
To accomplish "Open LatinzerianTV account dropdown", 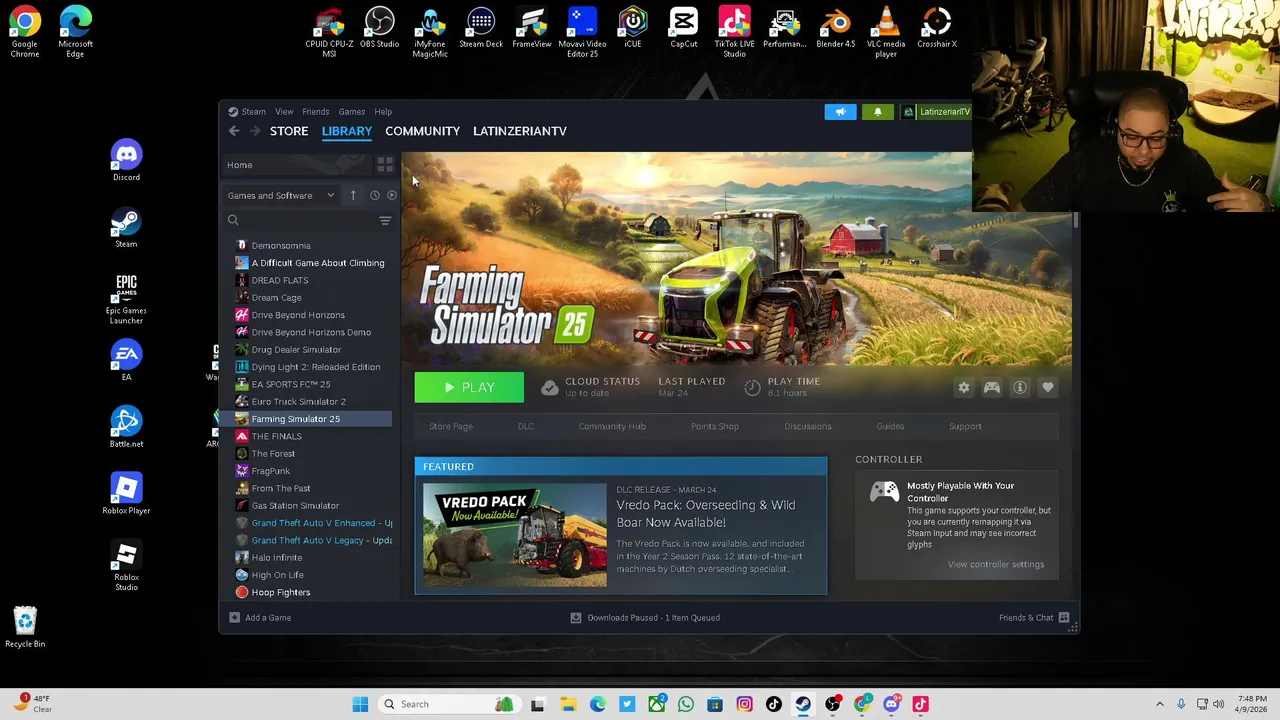I will coord(936,112).
